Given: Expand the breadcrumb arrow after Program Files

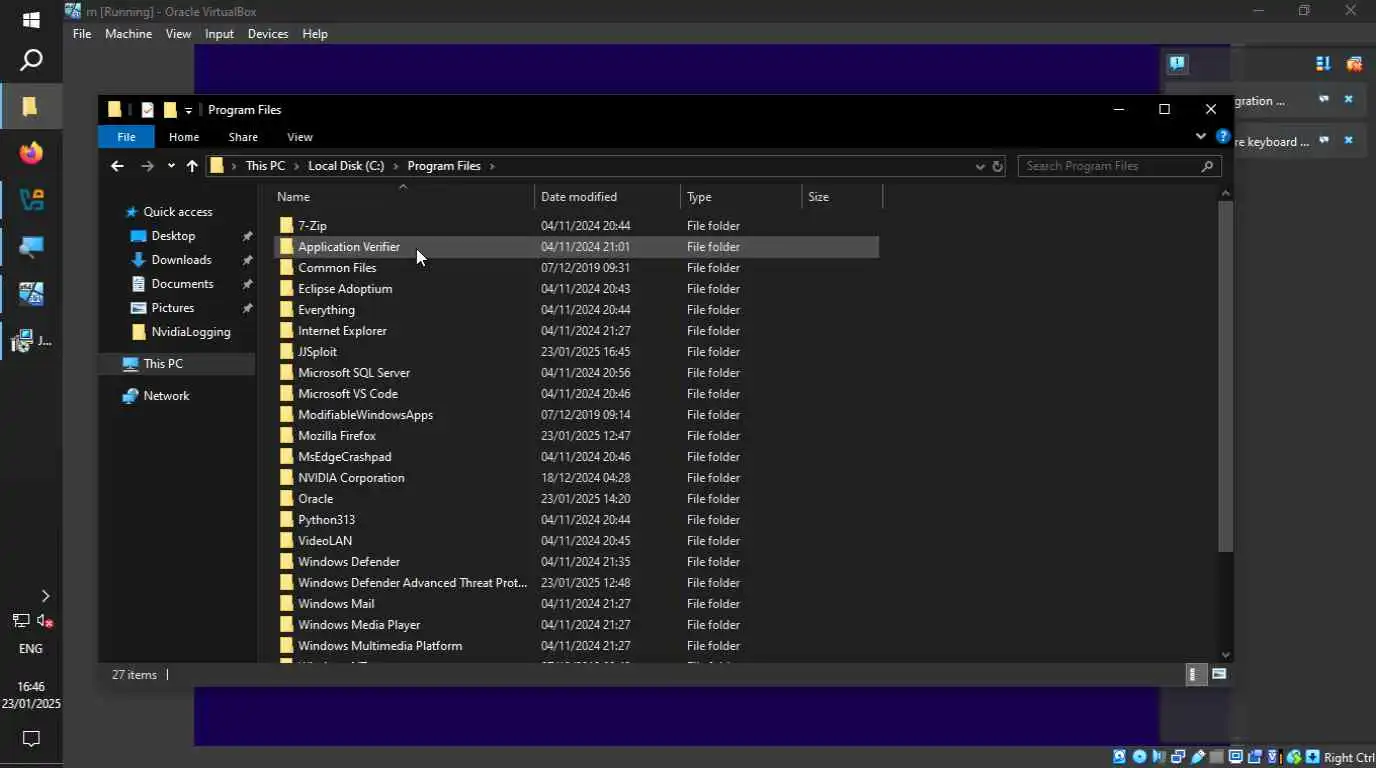Looking at the screenshot, I should (x=492, y=166).
